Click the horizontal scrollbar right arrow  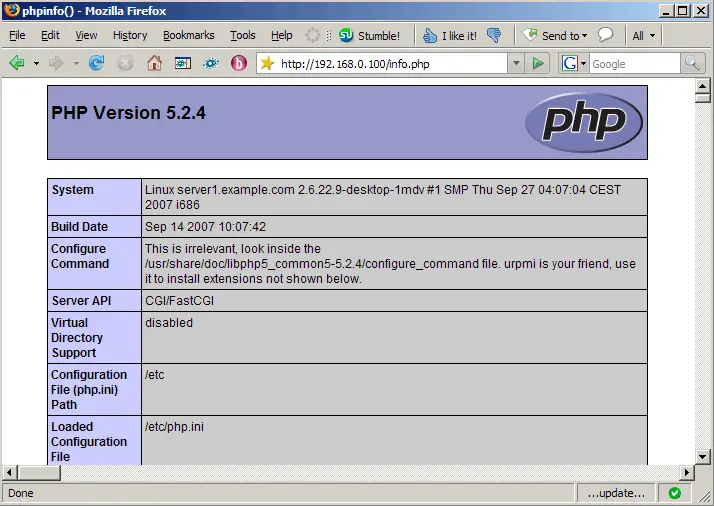pyautogui.click(x=687, y=473)
